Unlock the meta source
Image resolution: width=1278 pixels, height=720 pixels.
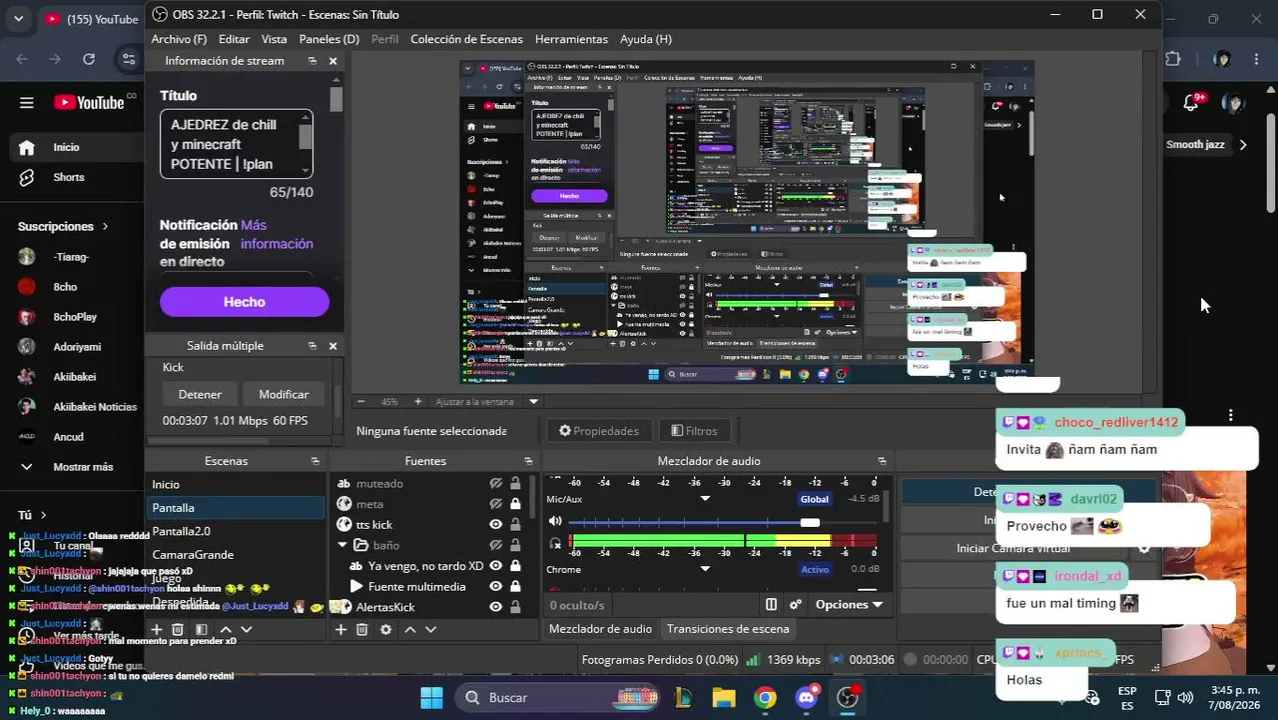point(515,504)
